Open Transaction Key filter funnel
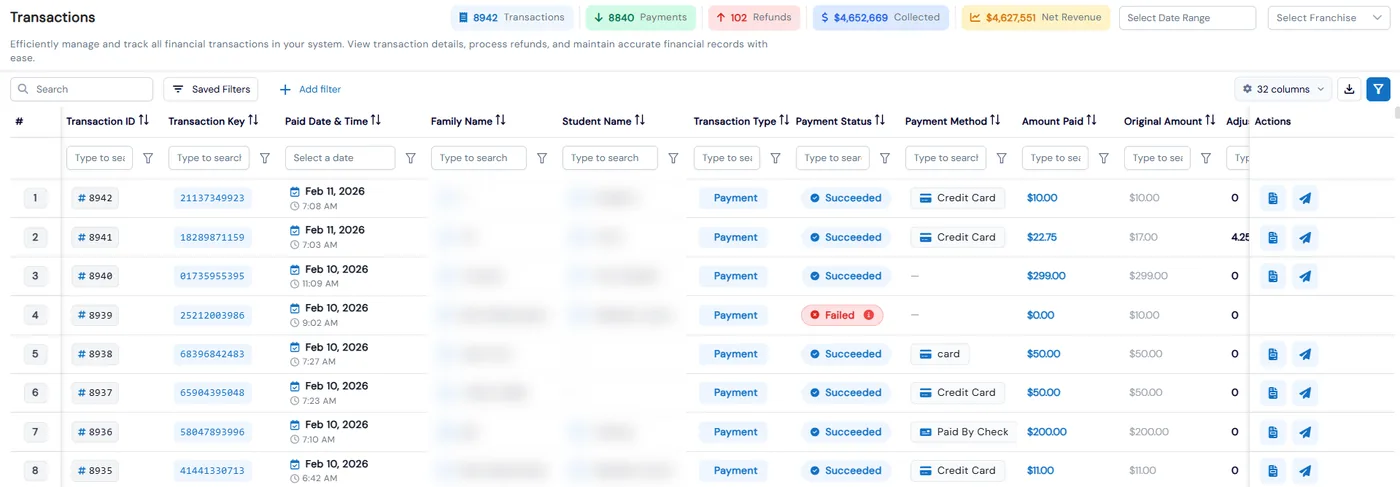 click(x=265, y=158)
